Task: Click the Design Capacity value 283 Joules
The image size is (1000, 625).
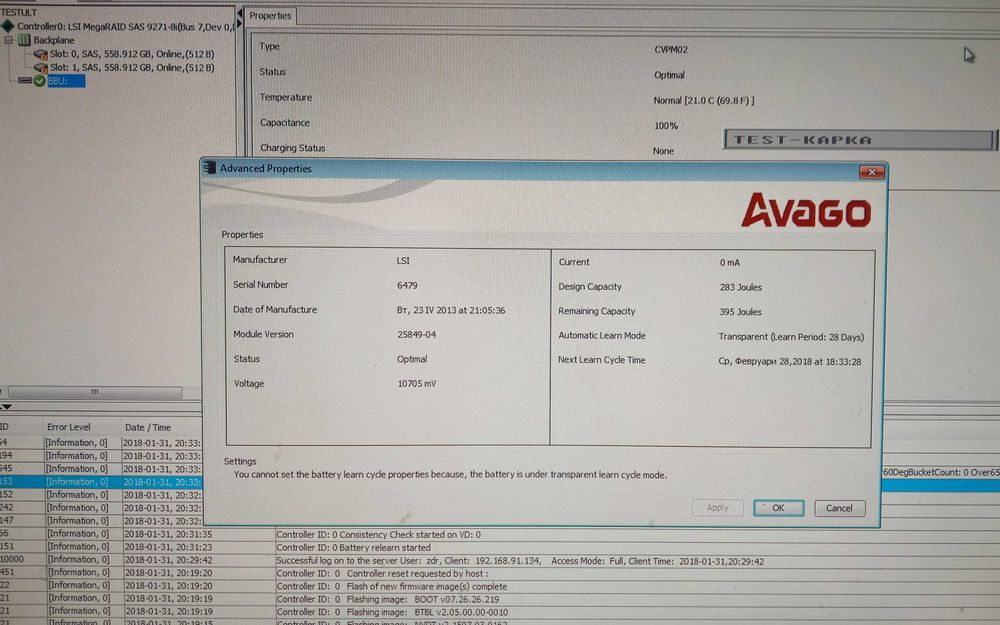Action: 740,288
